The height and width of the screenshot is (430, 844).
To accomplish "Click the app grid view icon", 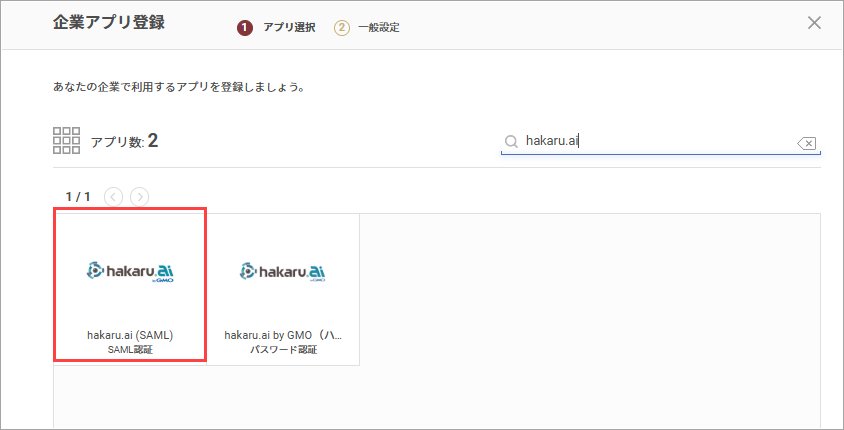I will tap(67, 140).
